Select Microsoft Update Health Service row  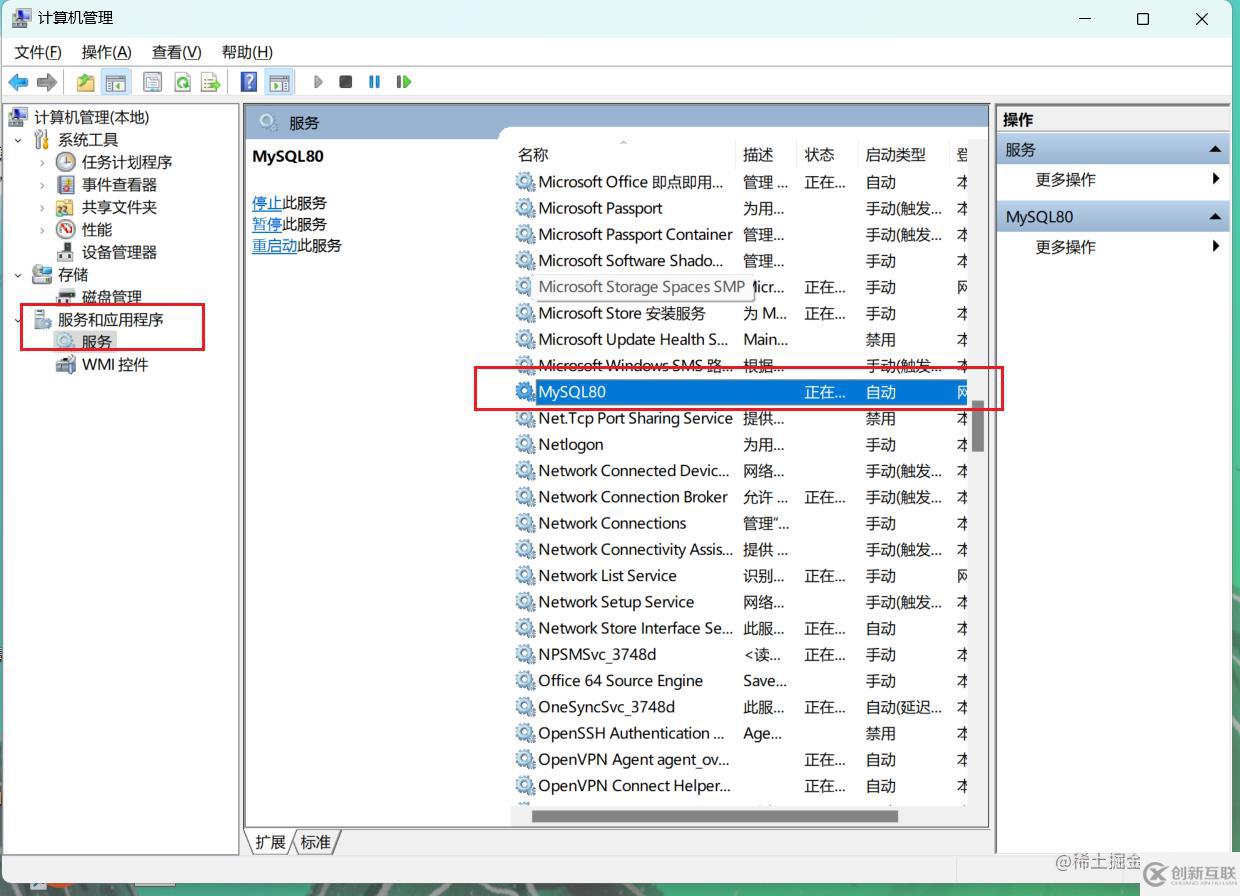pyautogui.click(x=740, y=339)
